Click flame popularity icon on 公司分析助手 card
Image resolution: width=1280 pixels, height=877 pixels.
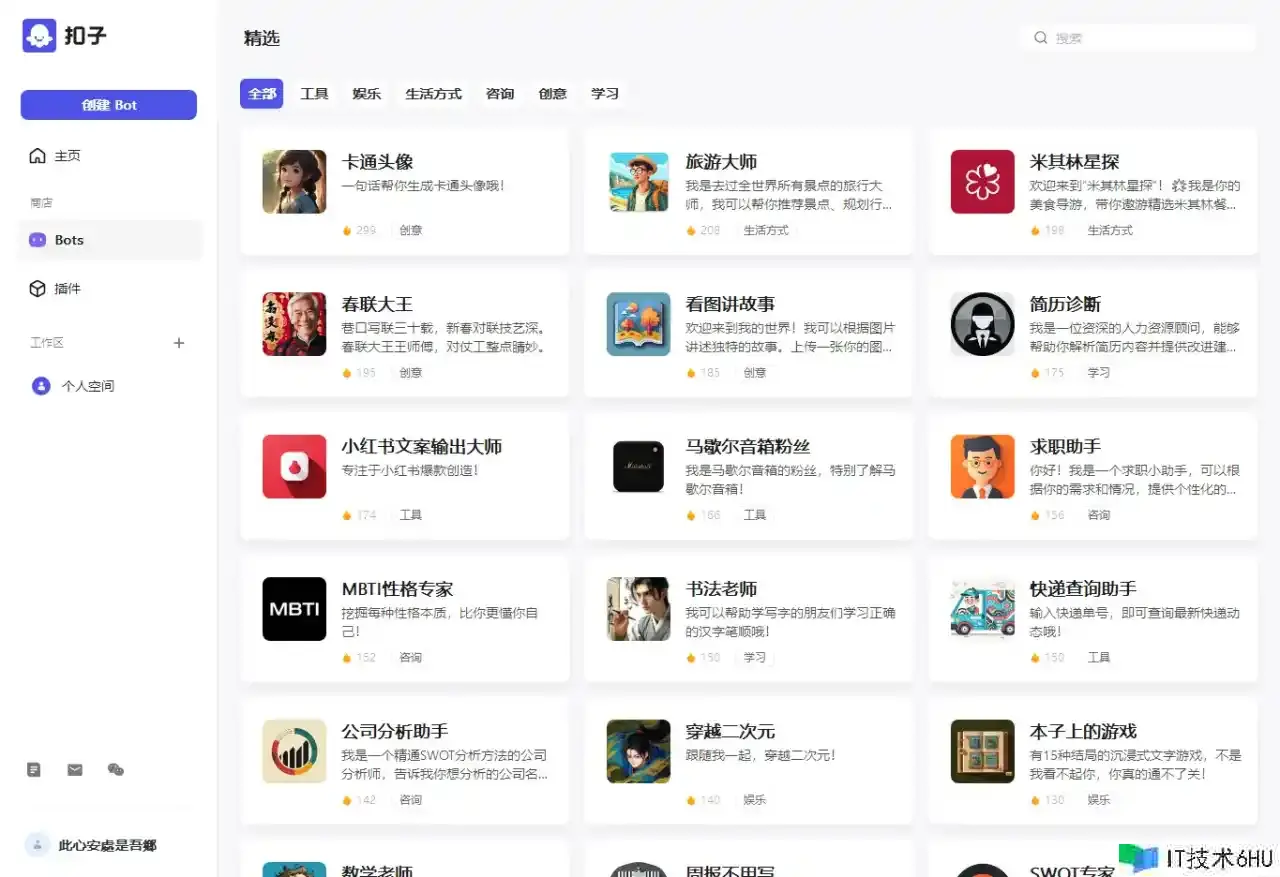(347, 800)
